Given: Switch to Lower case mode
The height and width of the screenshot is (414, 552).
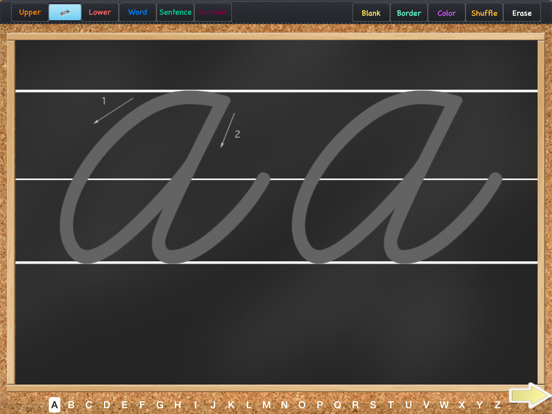Looking at the screenshot, I should pyautogui.click(x=100, y=13).
